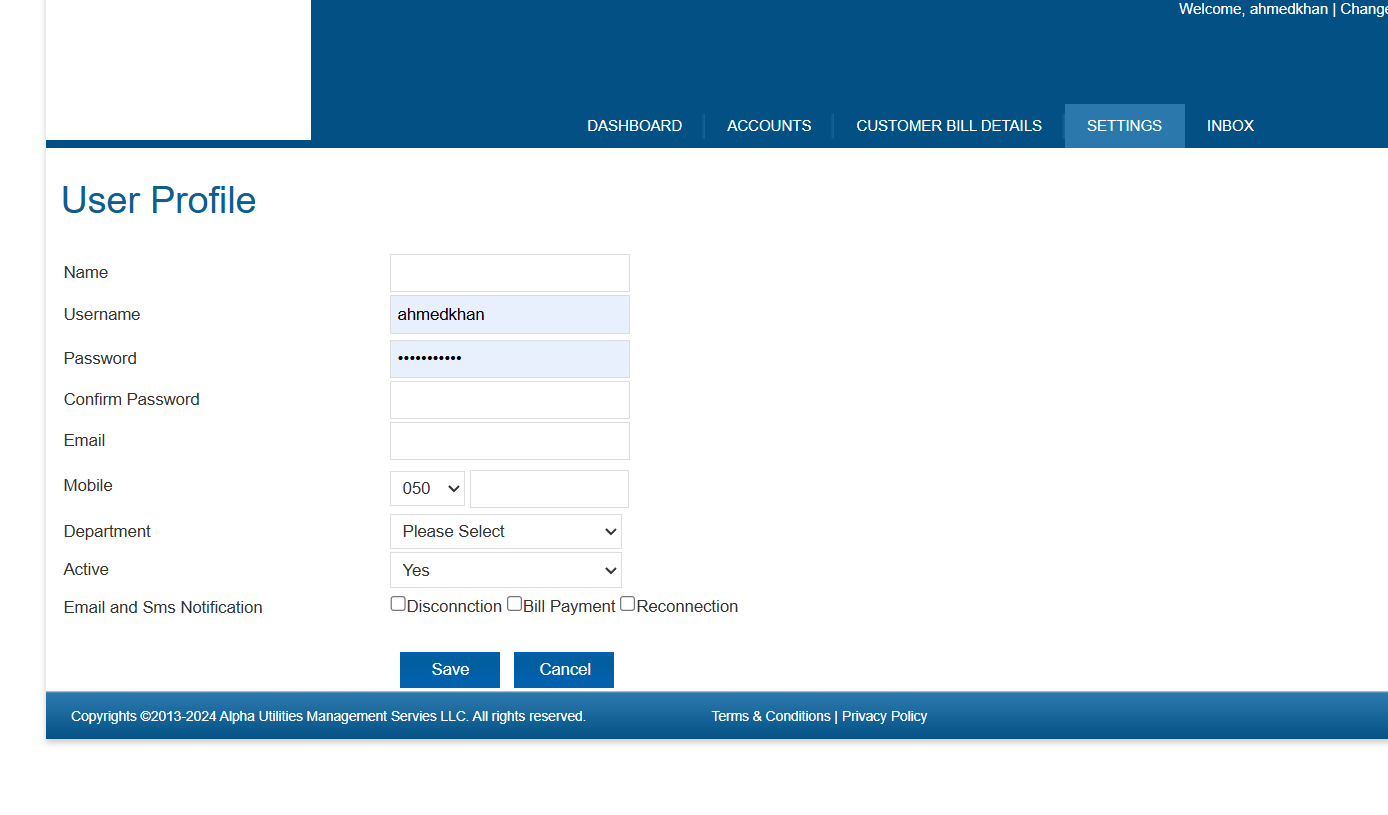Click the Save button
Viewport: 1388px width, 815px height.
450,670
